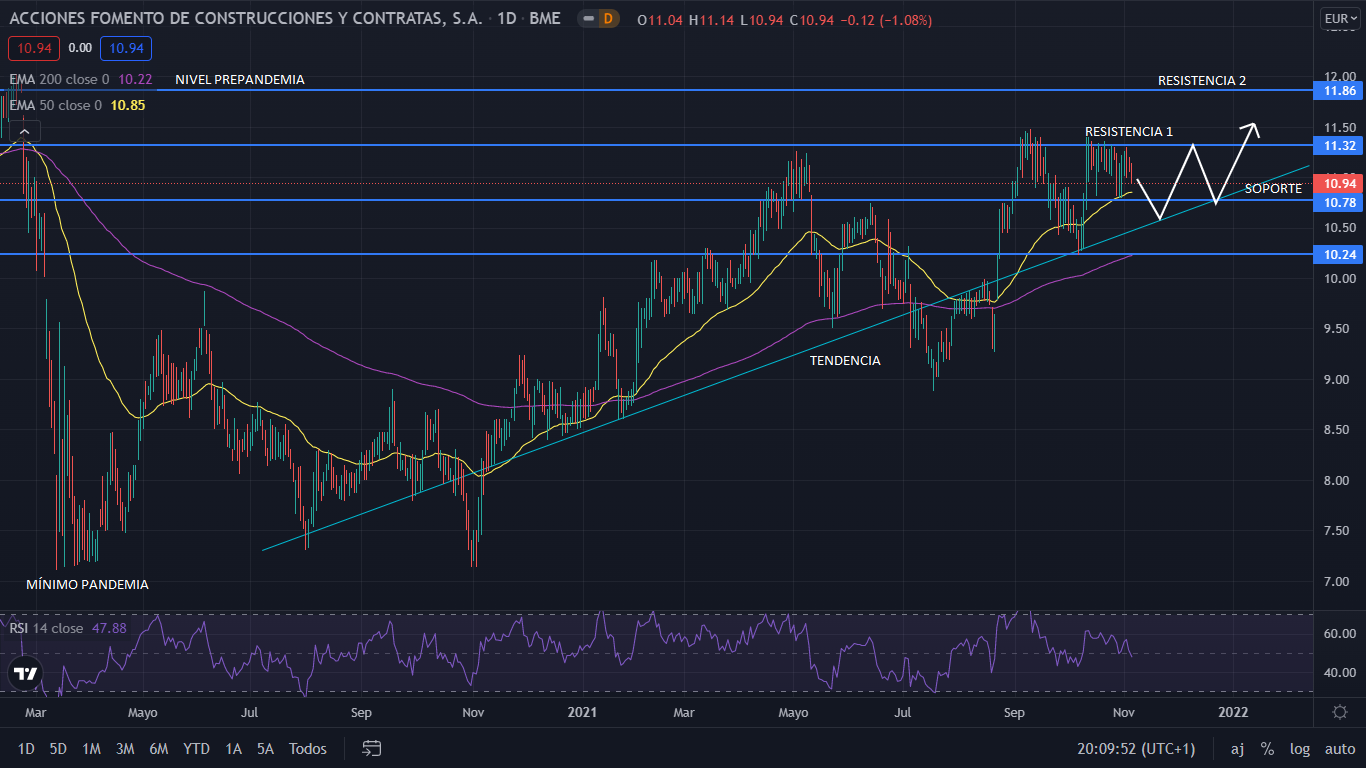Click the orange D data status badge
Viewport: 1366px width, 768px height.
(608, 19)
